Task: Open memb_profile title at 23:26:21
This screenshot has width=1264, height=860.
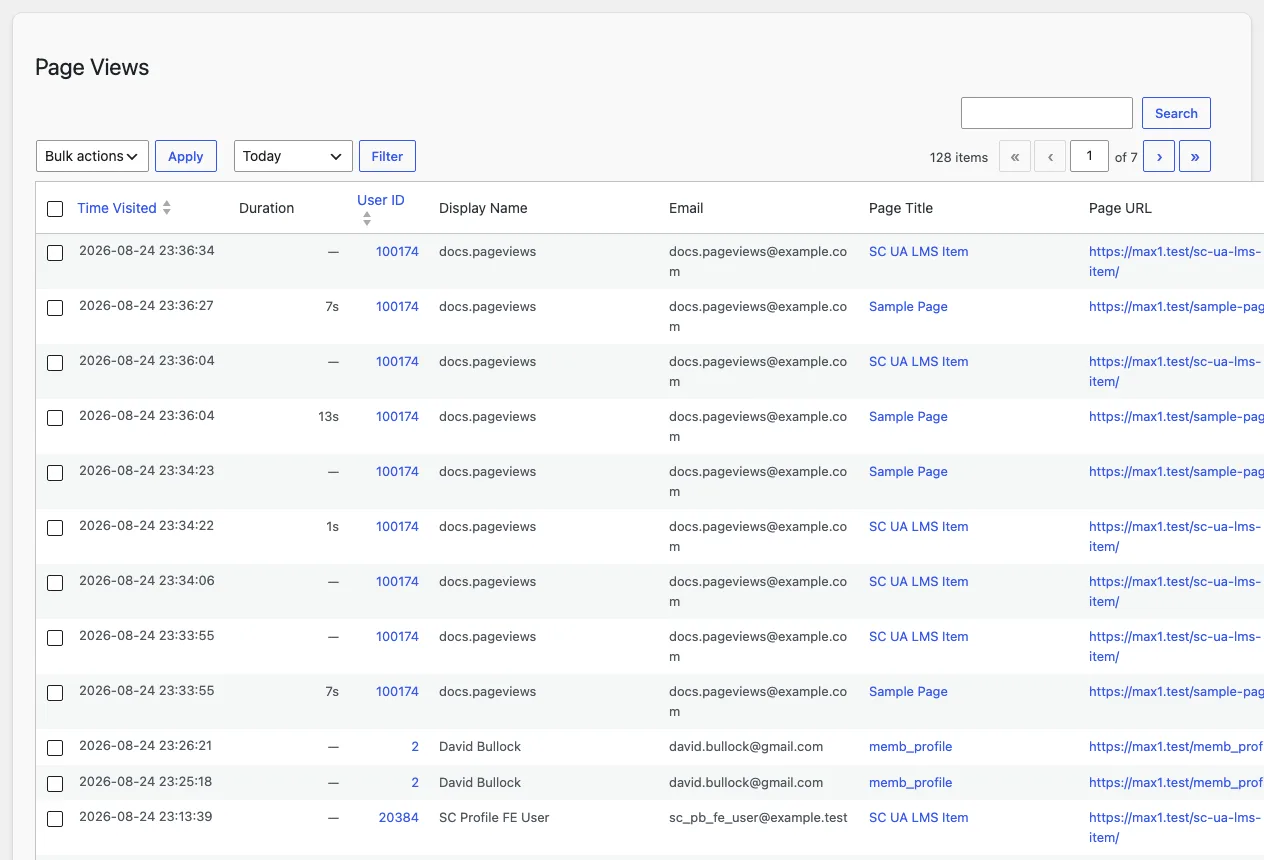Action: pyautogui.click(x=910, y=747)
